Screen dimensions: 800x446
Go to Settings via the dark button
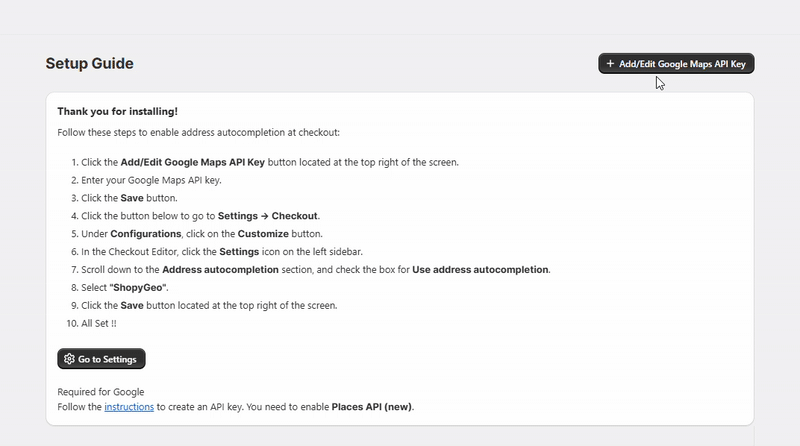pos(101,359)
